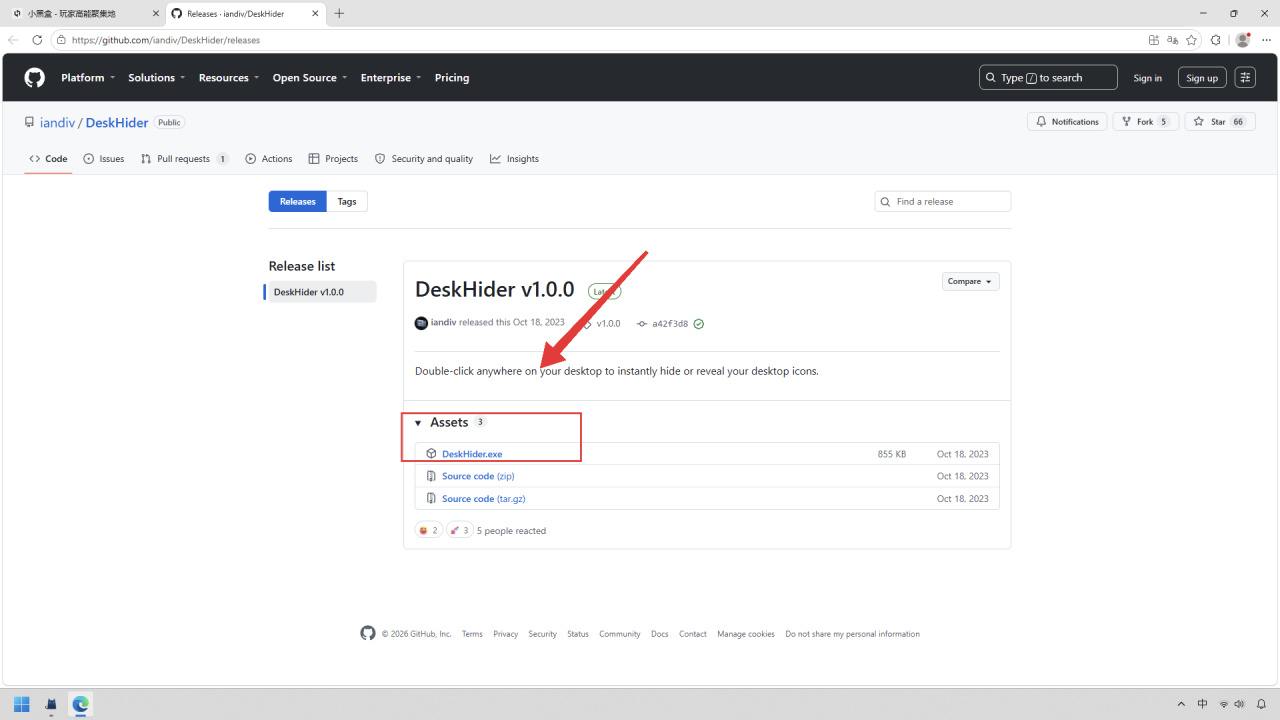Show hidden tray icons with the chevron
The image size is (1280, 720).
pyautogui.click(x=1181, y=704)
